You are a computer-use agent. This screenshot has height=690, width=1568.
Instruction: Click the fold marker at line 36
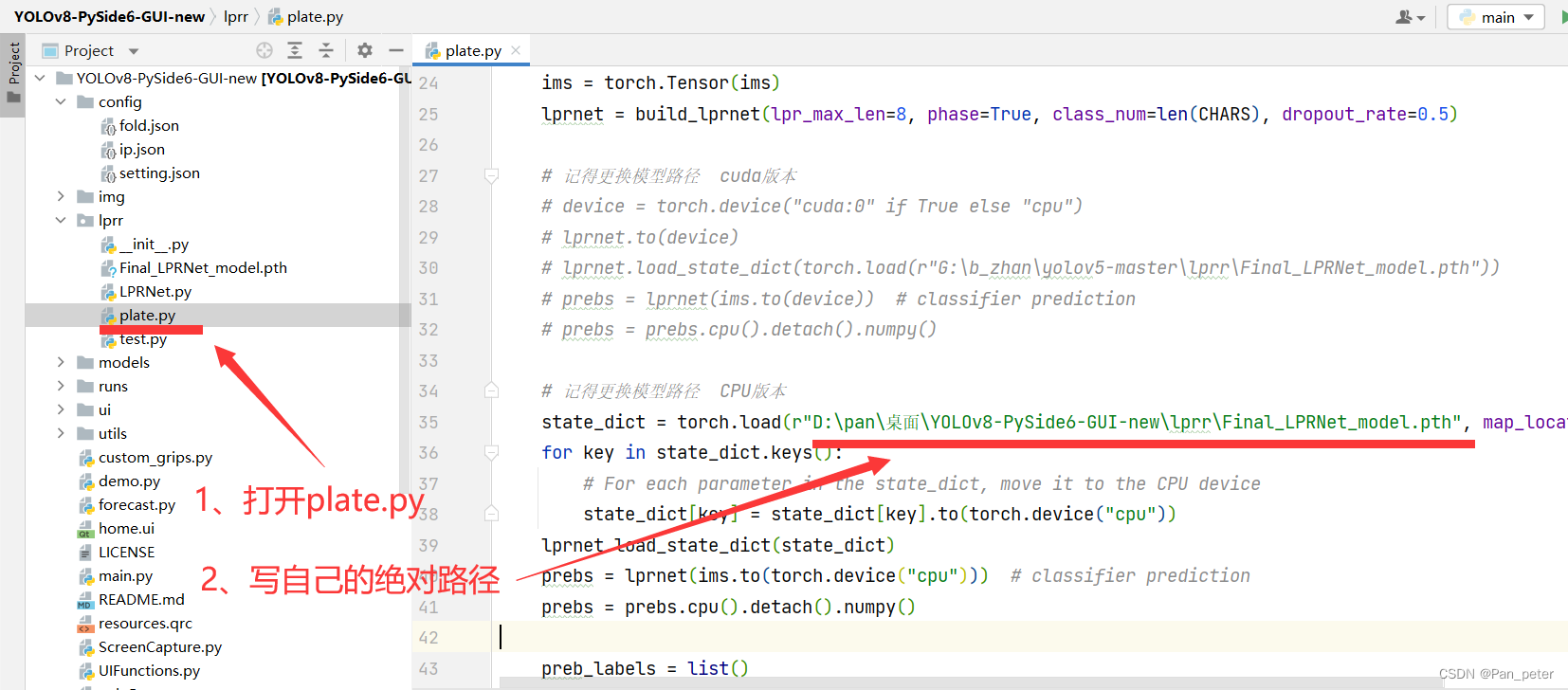[x=491, y=452]
